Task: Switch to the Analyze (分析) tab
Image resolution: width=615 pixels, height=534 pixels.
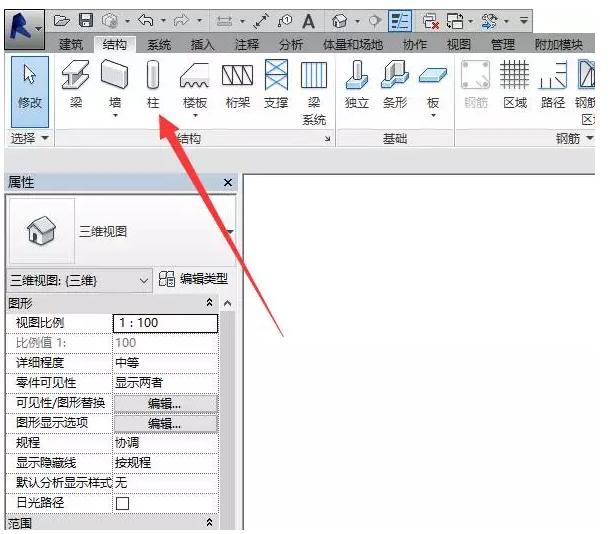Action: click(291, 45)
